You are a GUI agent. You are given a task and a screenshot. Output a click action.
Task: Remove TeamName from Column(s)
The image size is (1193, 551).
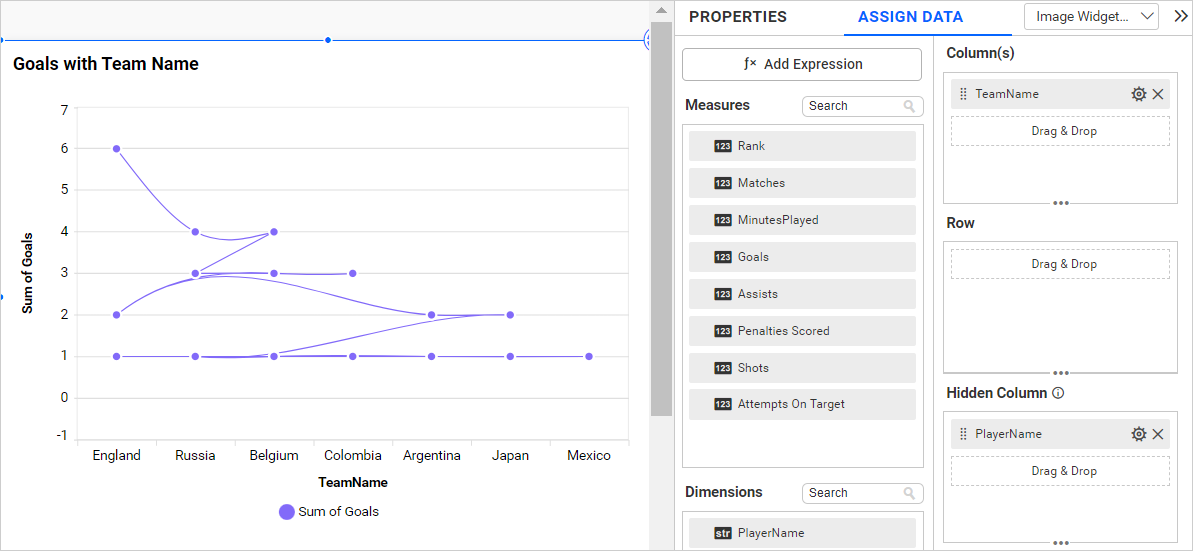(x=1158, y=94)
